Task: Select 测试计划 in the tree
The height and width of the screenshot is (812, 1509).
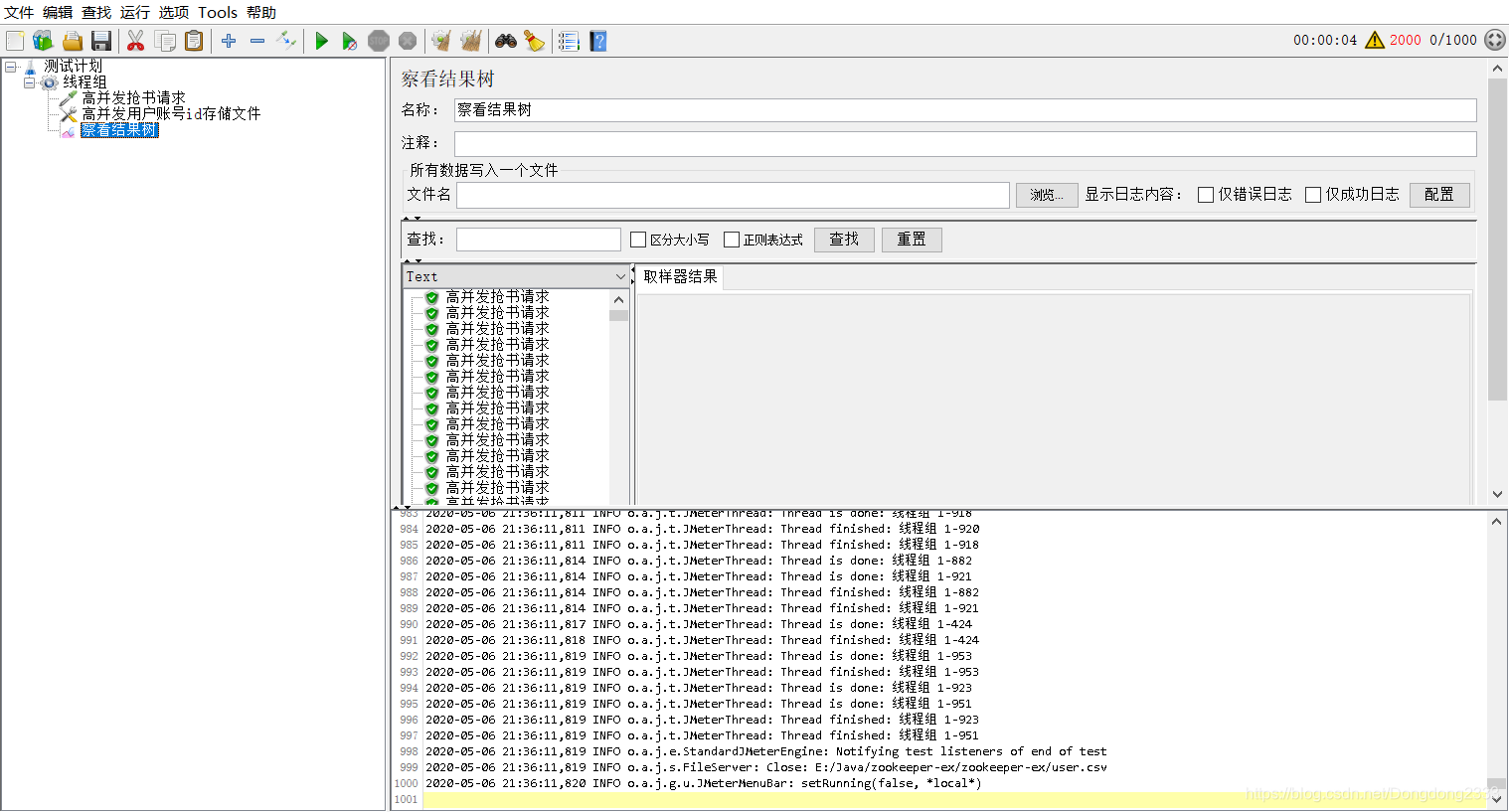Action: click(x=73, y=66)
